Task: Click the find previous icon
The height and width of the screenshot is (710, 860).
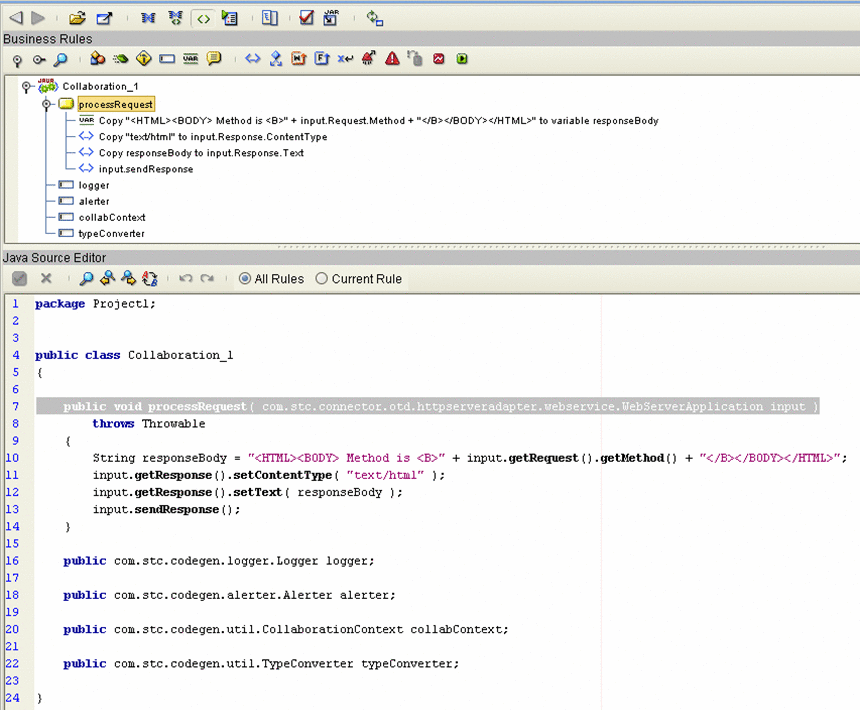Action: pos(108,279)
